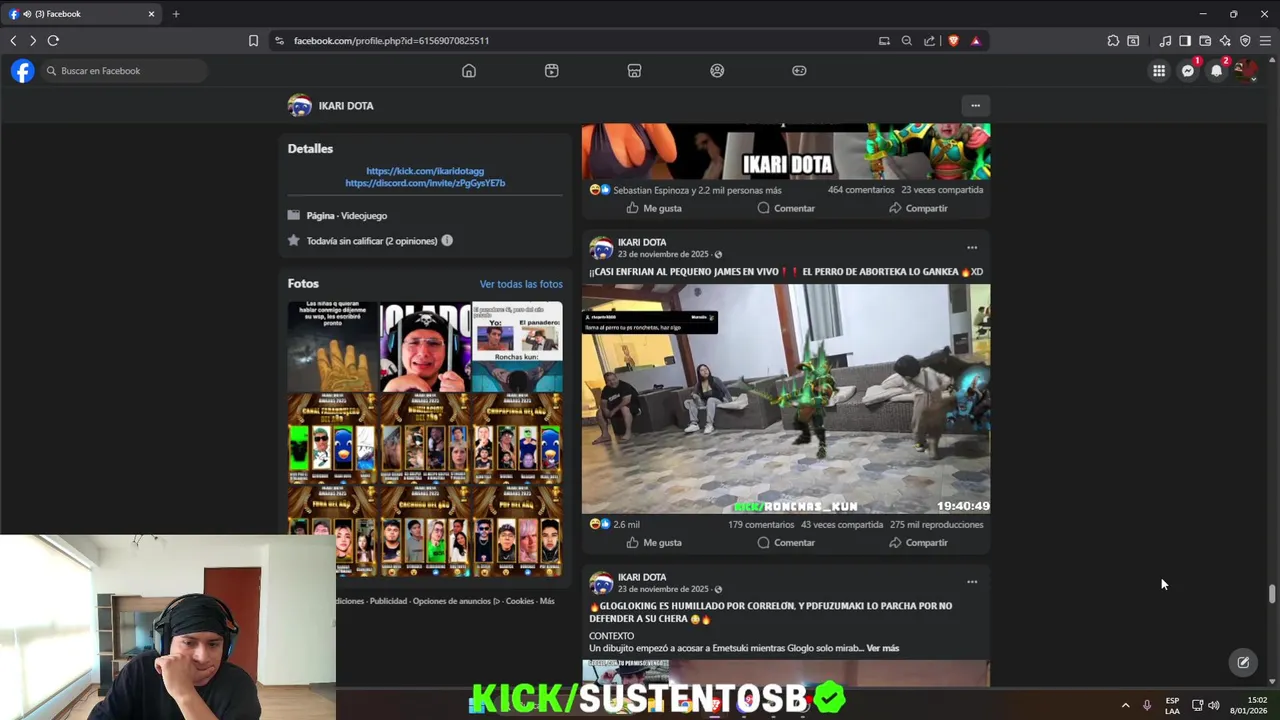View 464 comentarios on top post

pyautogui.click(x=860, y=190)
